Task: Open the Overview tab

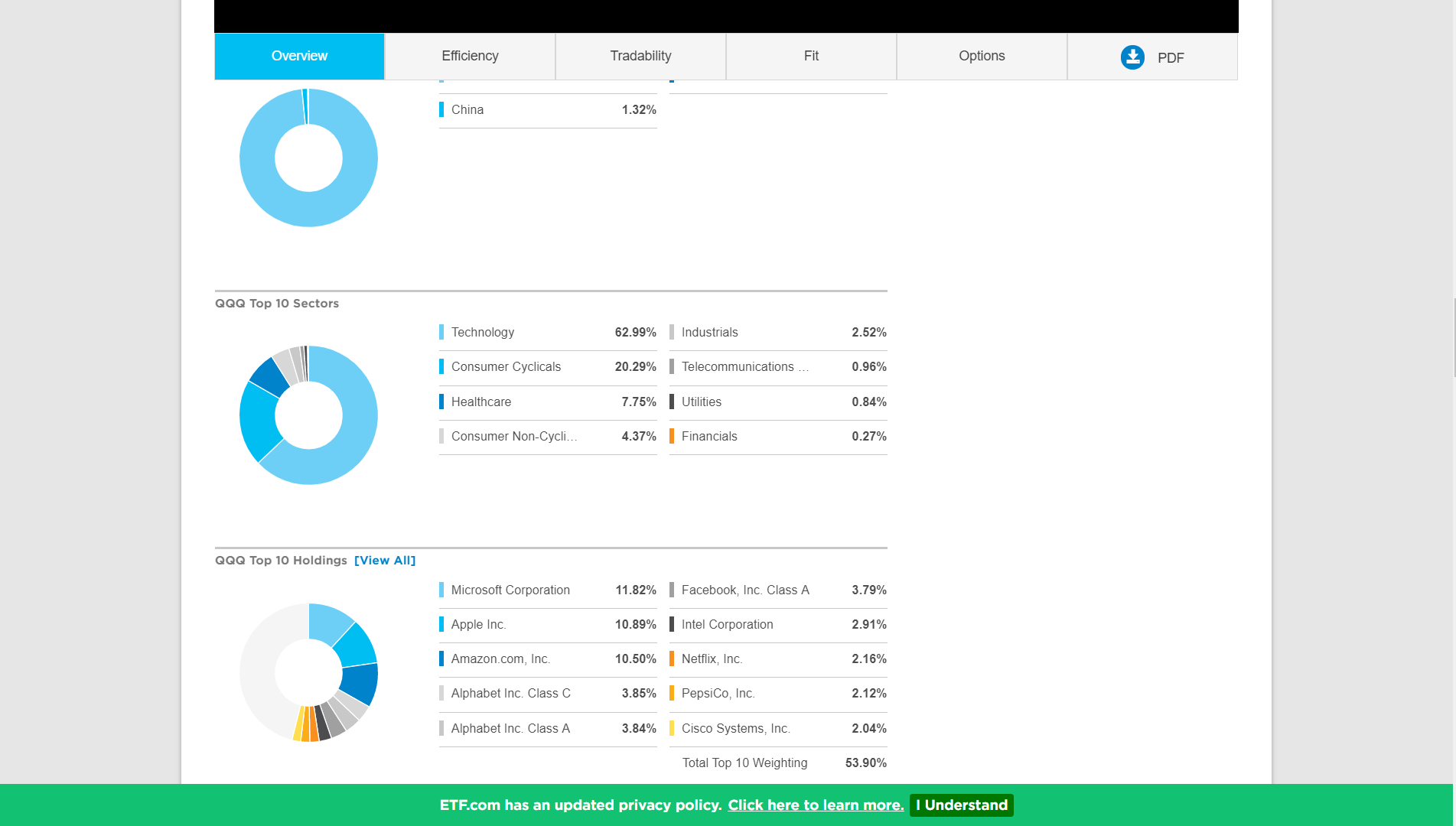Action: (x=299, y=56)
